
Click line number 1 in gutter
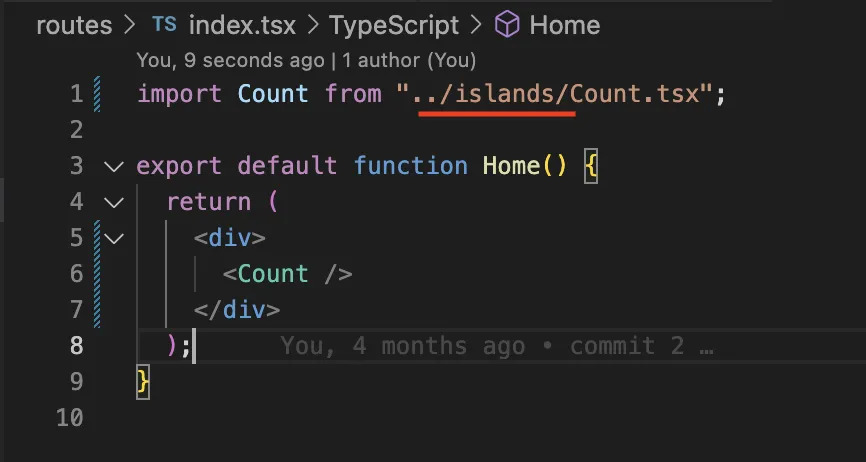[x=77, y=94]
